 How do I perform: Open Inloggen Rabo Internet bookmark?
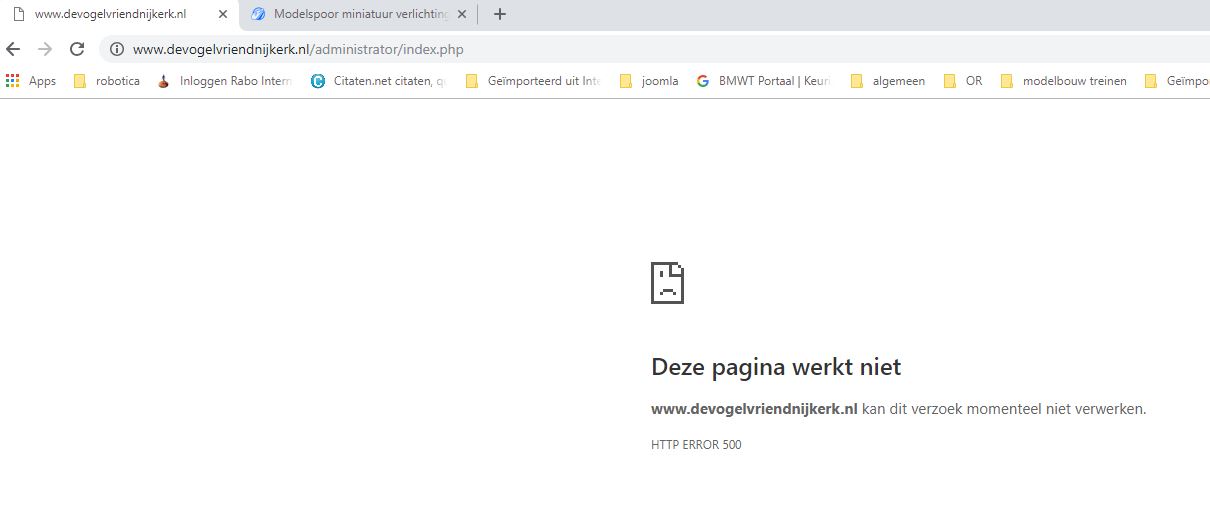(225, 81)
